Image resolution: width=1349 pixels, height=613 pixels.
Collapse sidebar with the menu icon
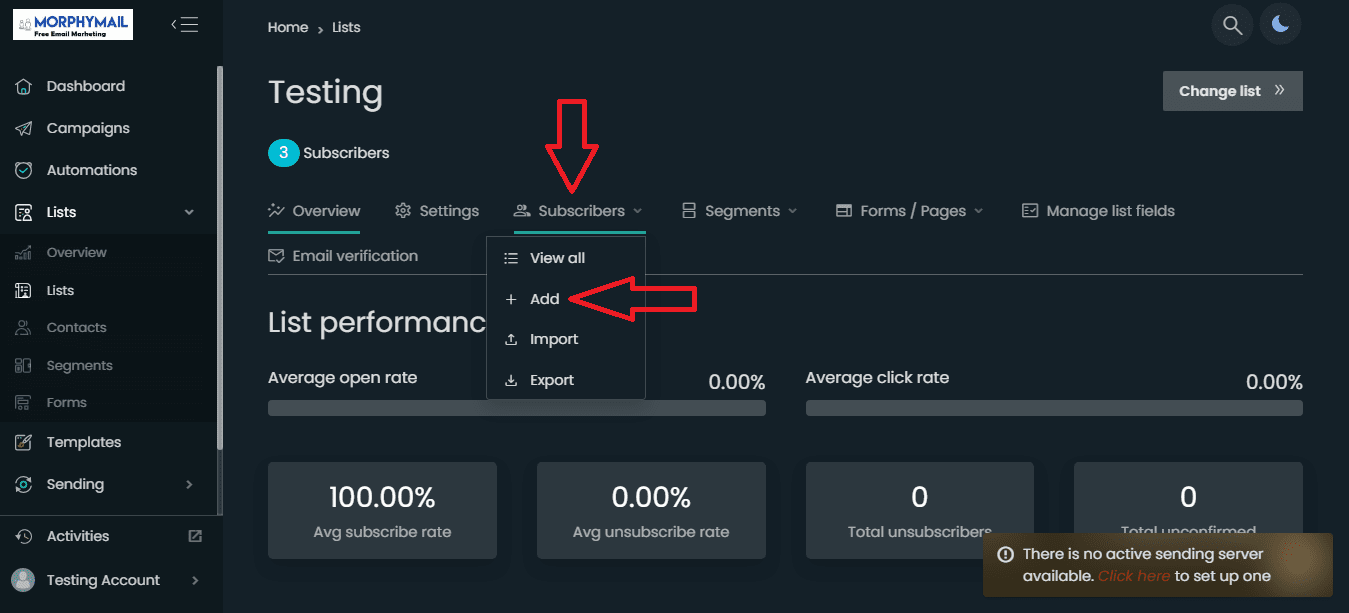pyautogui.click(x=184, y=25)
